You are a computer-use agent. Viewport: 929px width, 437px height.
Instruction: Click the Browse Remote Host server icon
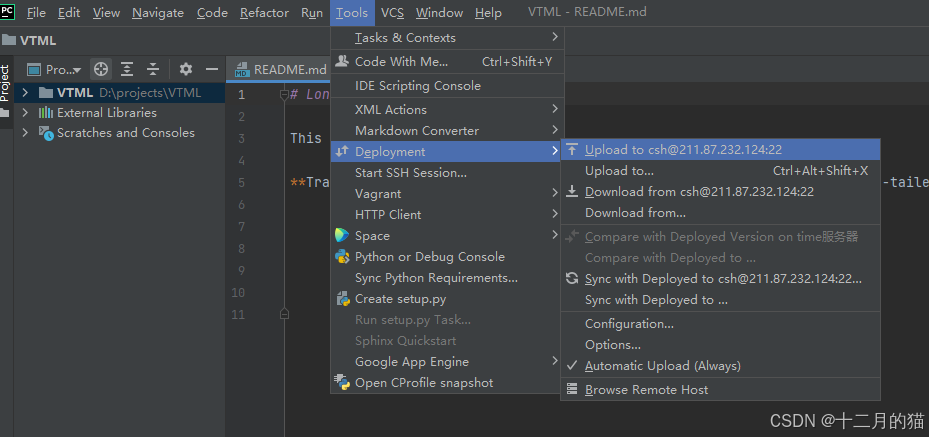(x=572, y=390)
